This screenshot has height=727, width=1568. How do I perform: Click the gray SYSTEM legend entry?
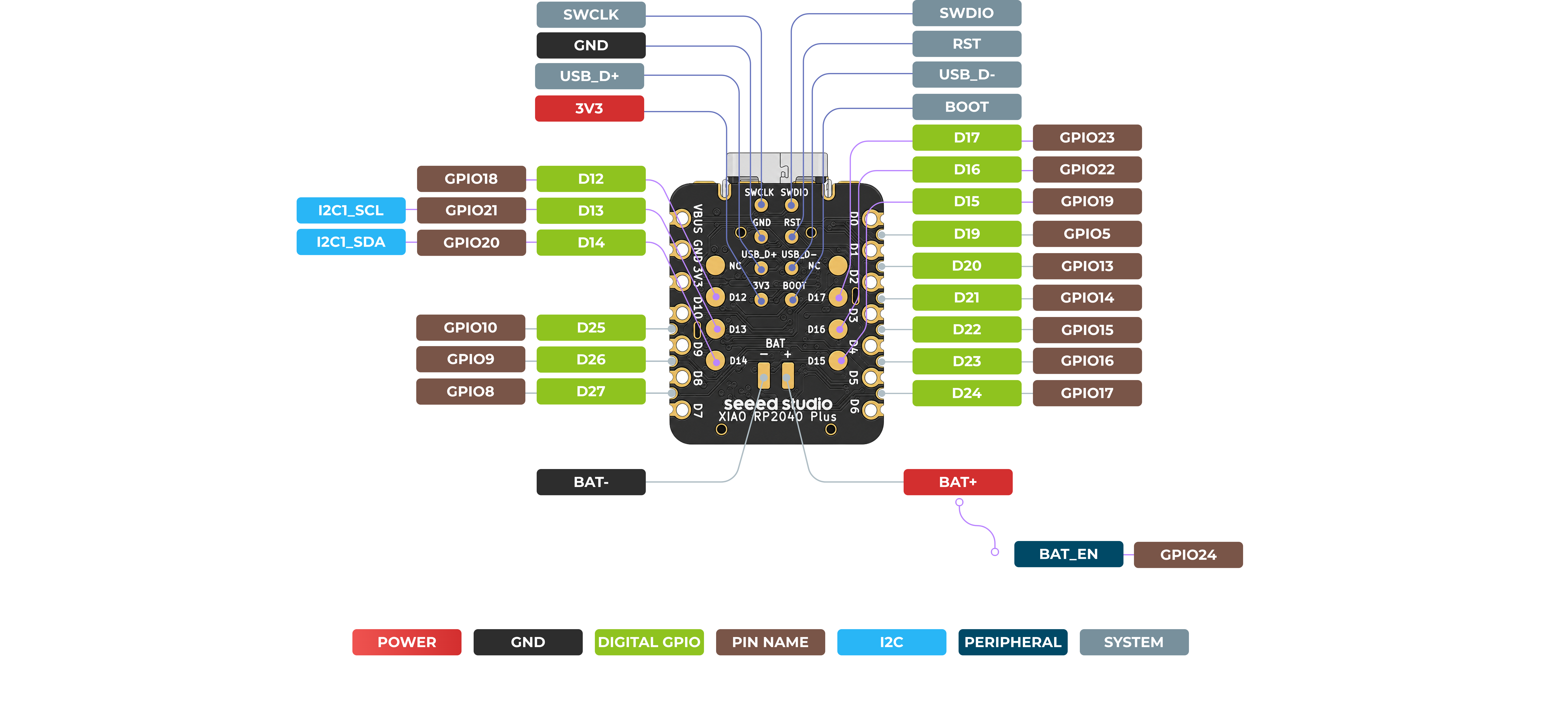coord(1134,642)
